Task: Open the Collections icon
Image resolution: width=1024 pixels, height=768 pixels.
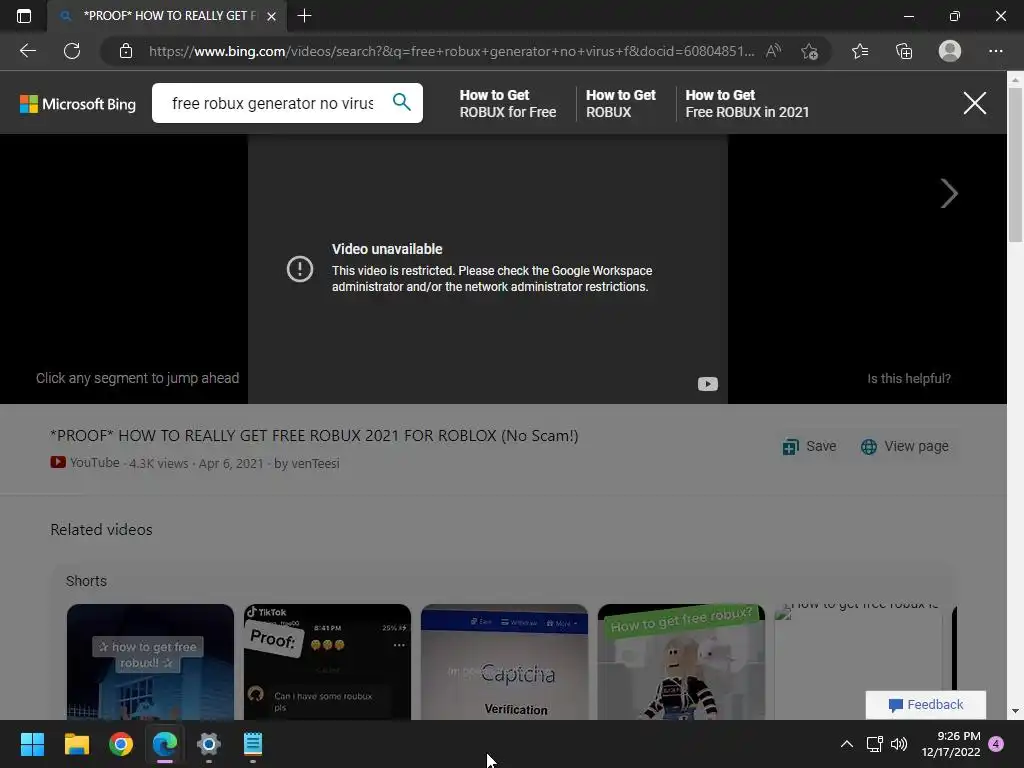Action: point(904,51)
